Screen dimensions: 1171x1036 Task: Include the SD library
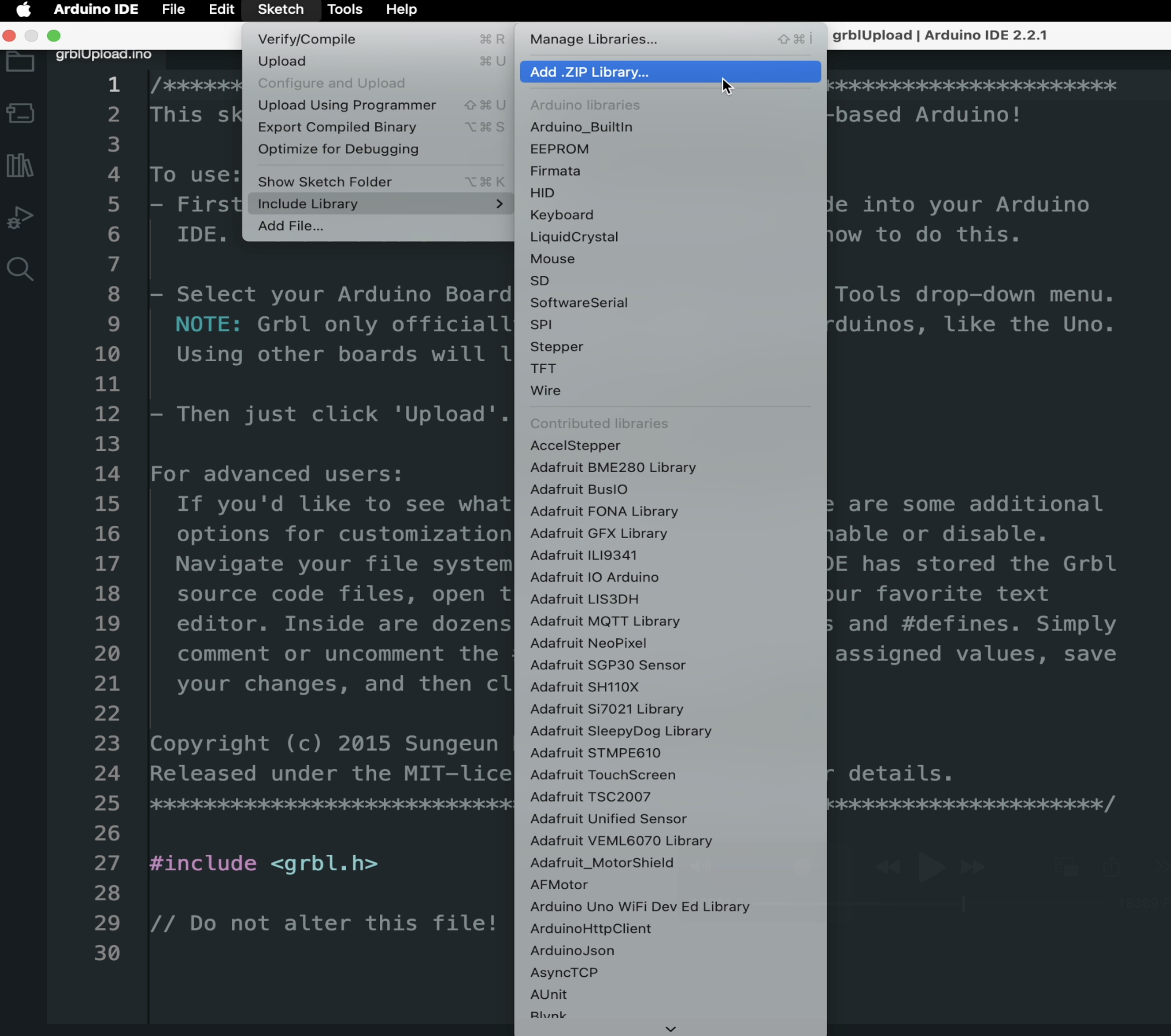point(670,281)
